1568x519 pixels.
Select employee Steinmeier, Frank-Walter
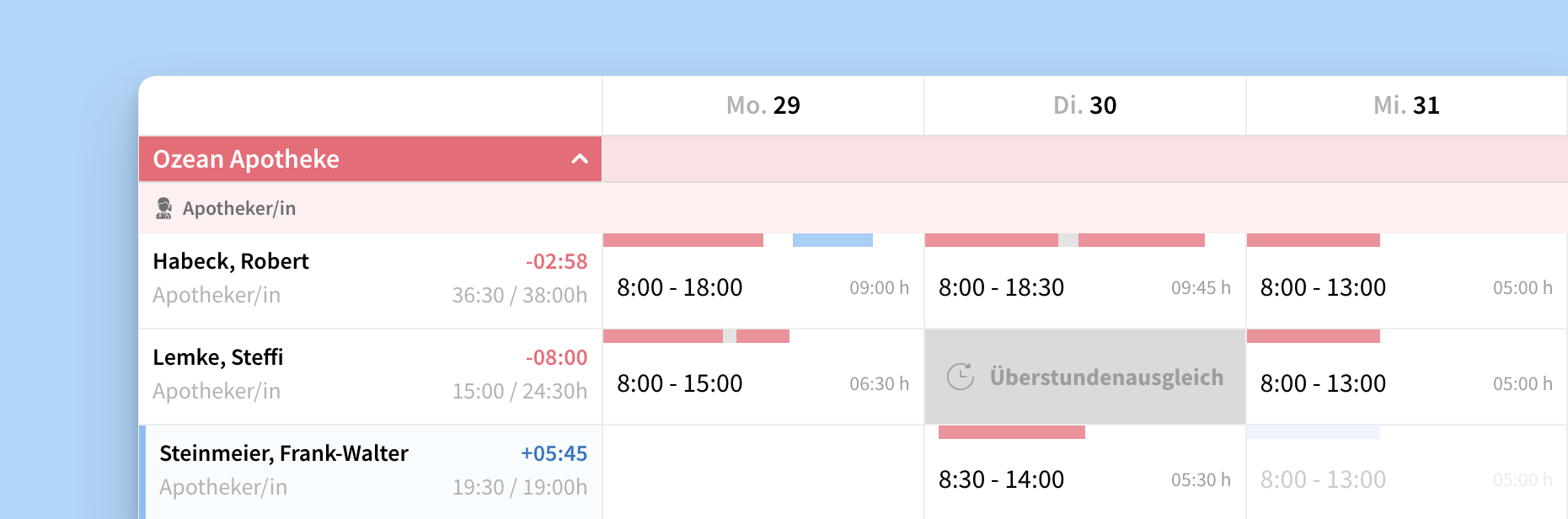[x=283, y=454]
